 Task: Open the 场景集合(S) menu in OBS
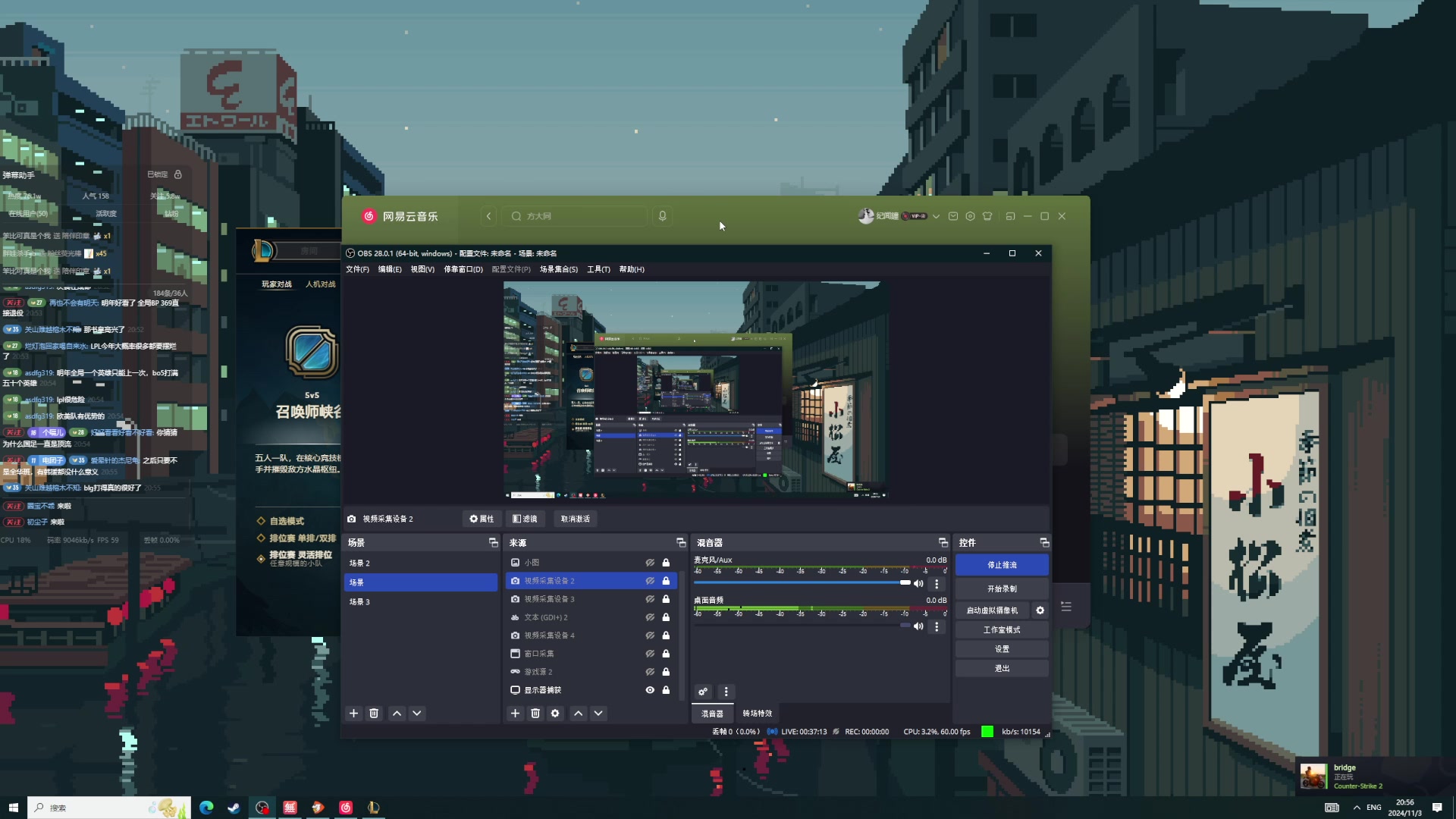tap(558, 269)
